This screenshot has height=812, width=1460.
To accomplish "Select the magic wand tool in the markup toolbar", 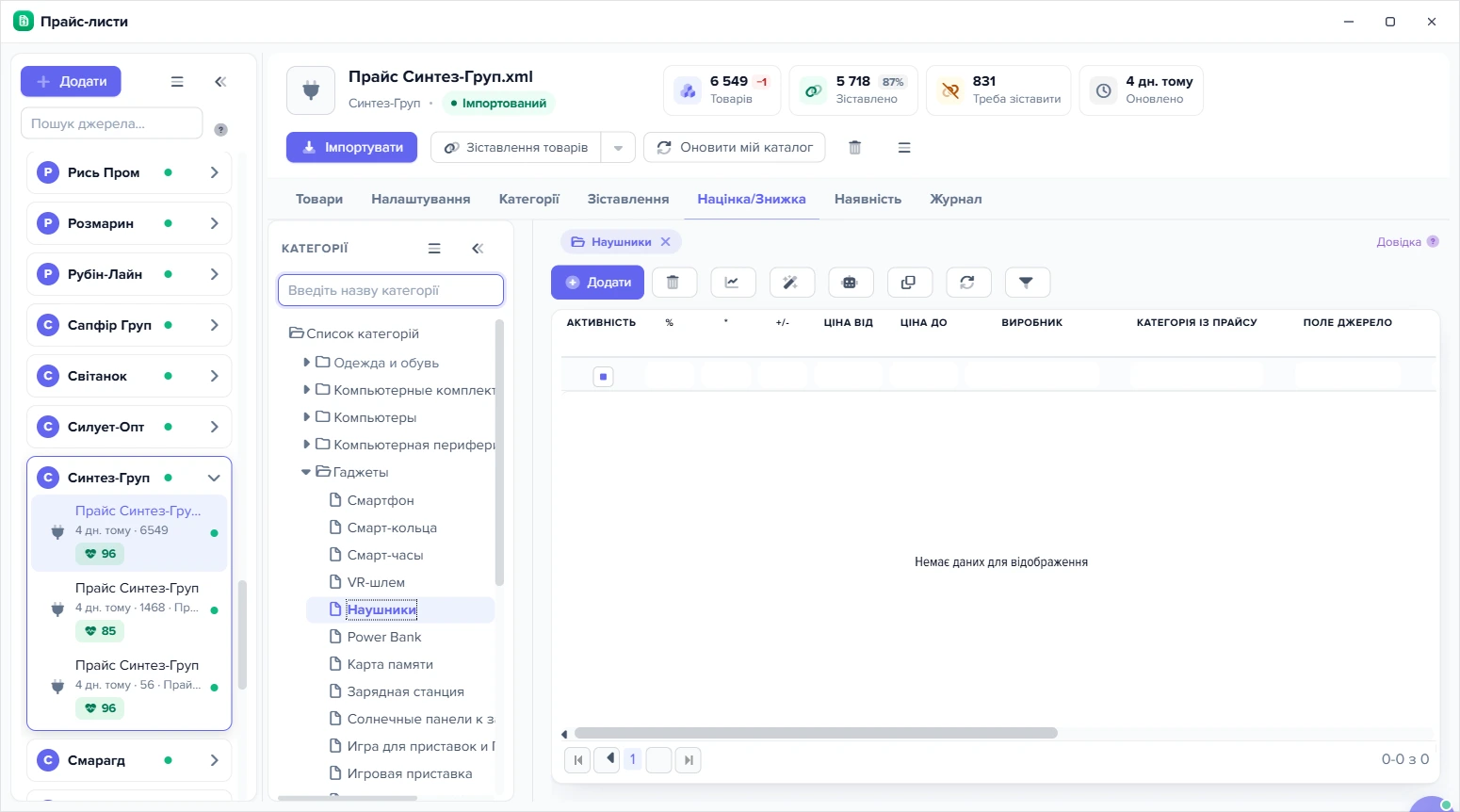I will tap(791, 283).
